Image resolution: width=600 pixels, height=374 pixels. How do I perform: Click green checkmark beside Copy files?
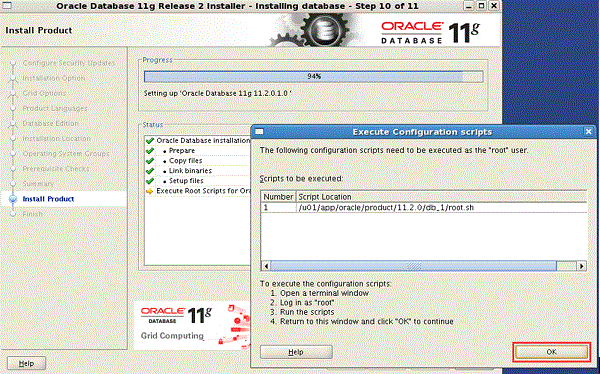150,161
